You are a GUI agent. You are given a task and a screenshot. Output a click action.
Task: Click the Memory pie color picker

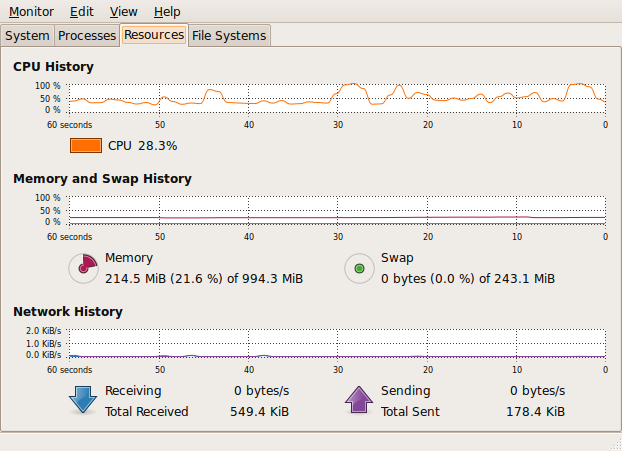tap(83, 269)
